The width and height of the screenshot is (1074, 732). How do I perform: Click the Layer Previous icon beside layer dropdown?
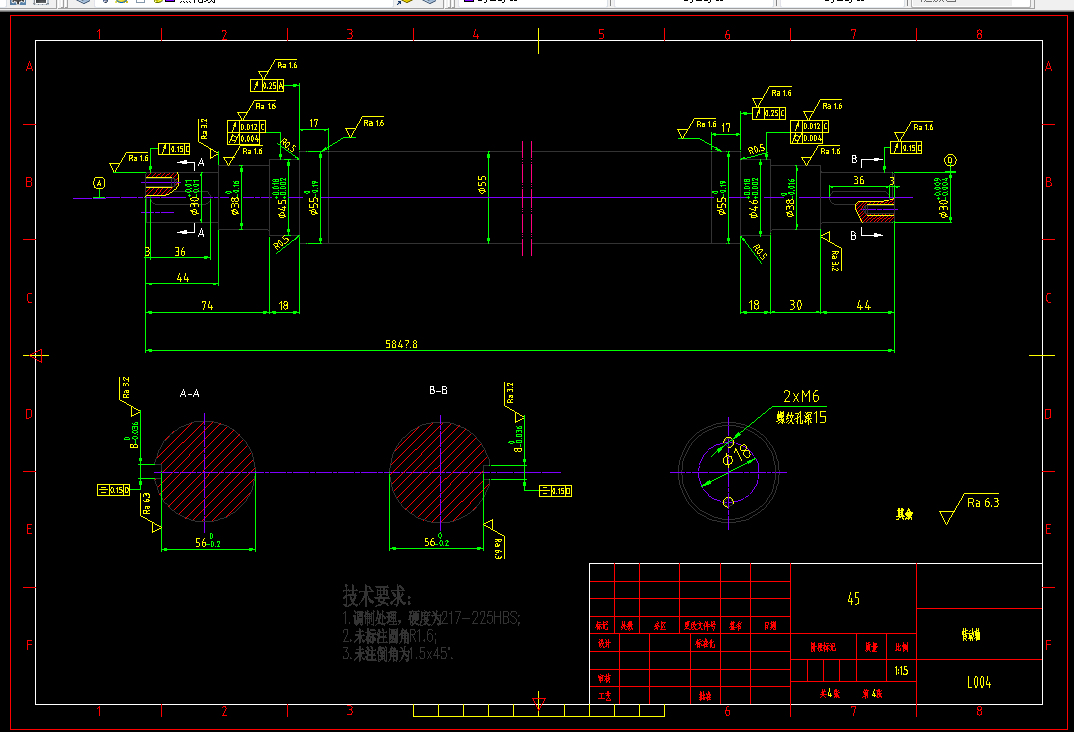(429, 2)
